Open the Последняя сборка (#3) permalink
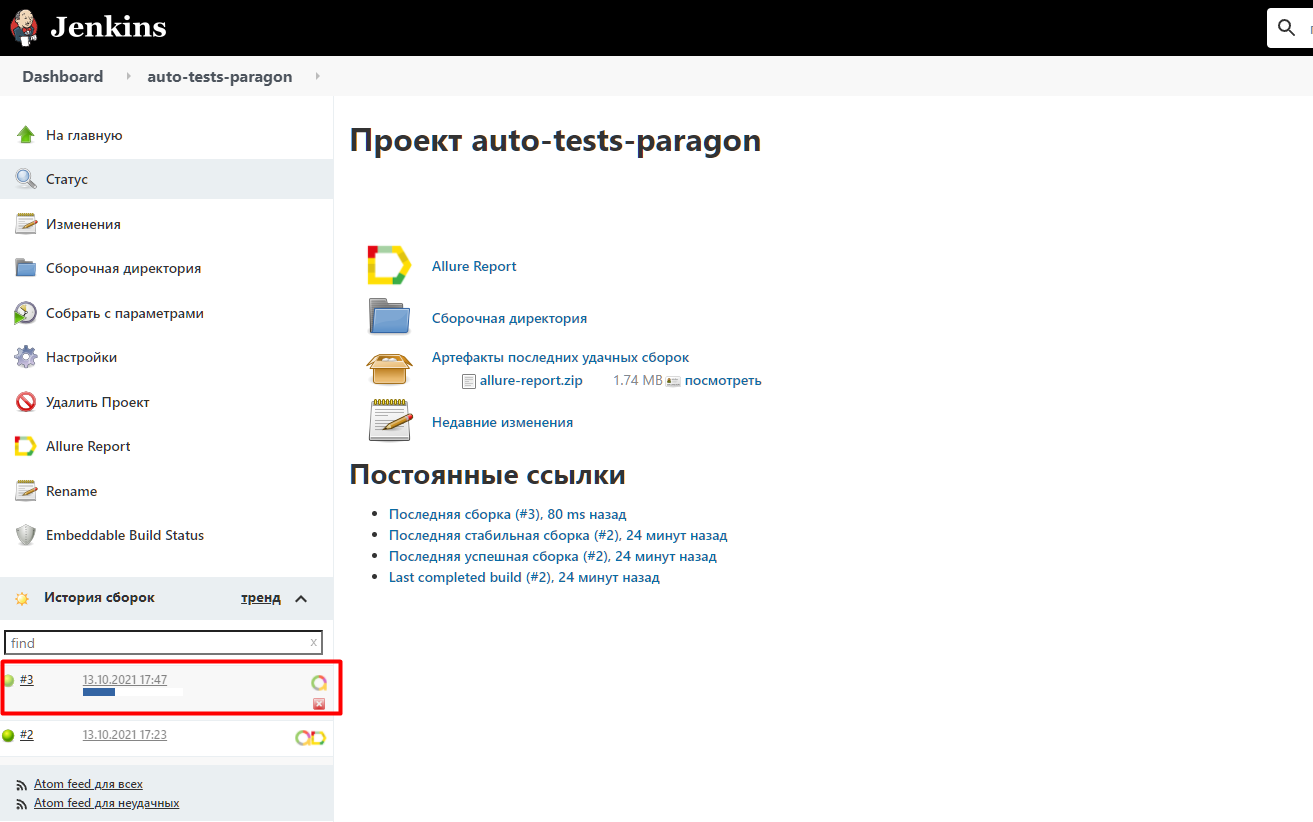This screenshot has height=822, width=1313. 508,514
